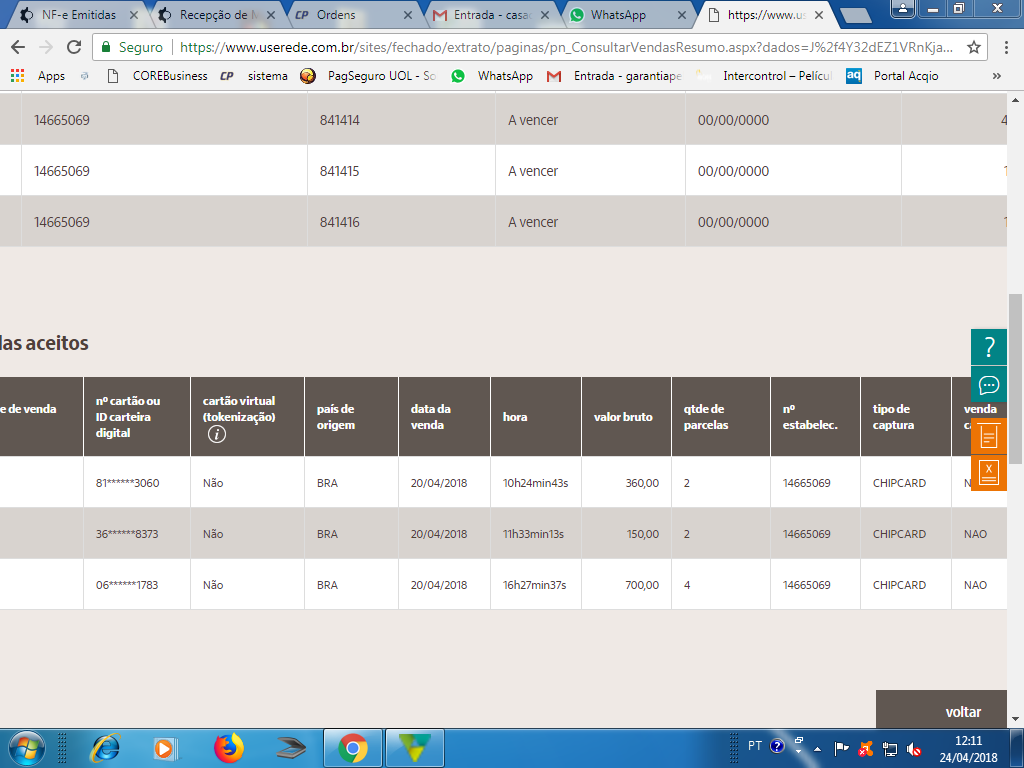Reload the page with the refresh icon

73,47
